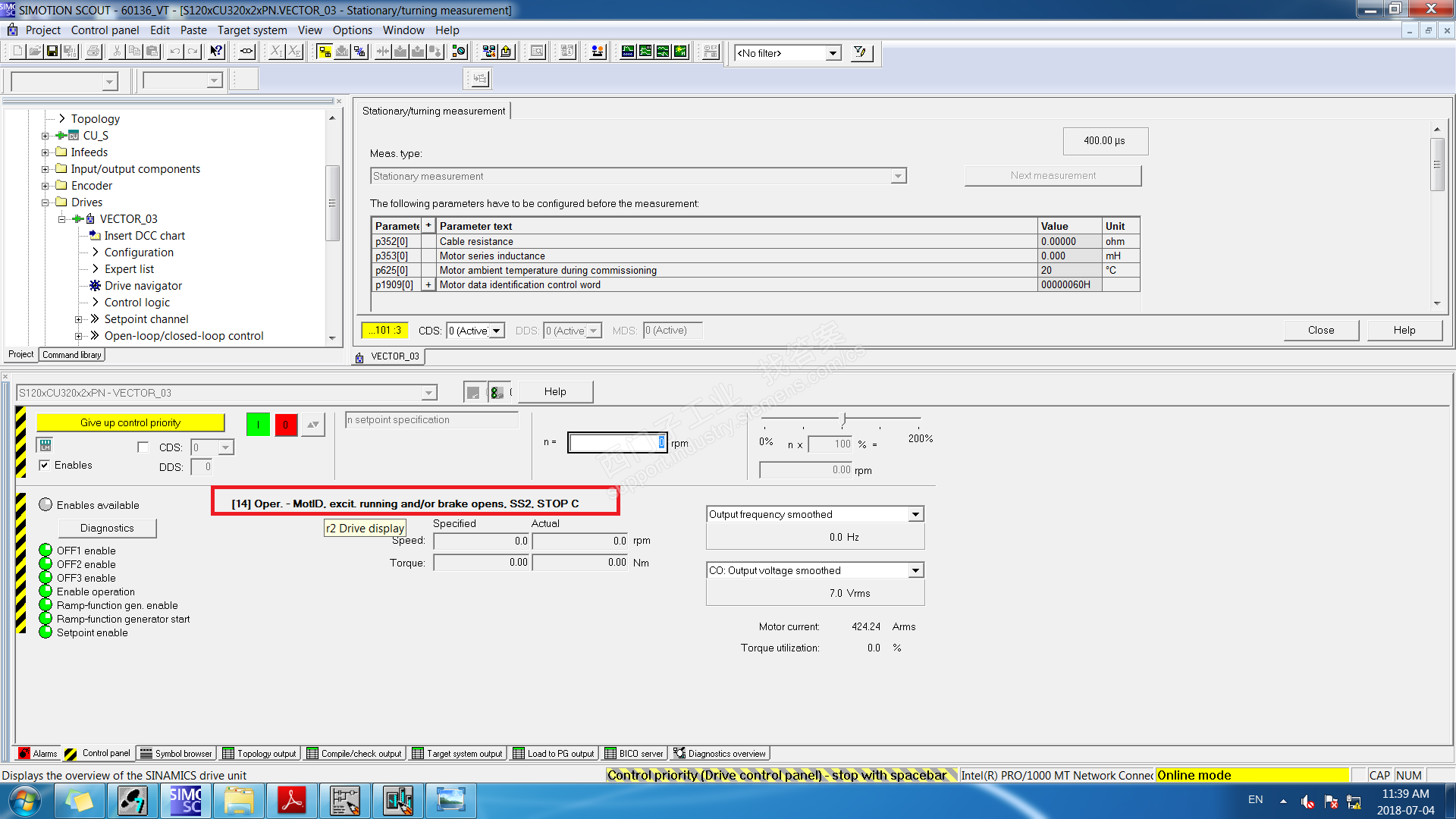The width and height of the screenshot is (1456, 819).
Task: Click the Enables available indicator
Action: click(x=45, y=505)
